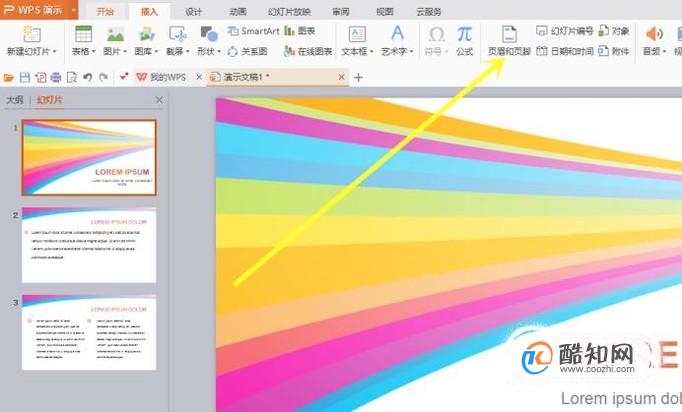Select slide 1 thumbnail
The image size is (682, 412).
(x=89, y=157)
